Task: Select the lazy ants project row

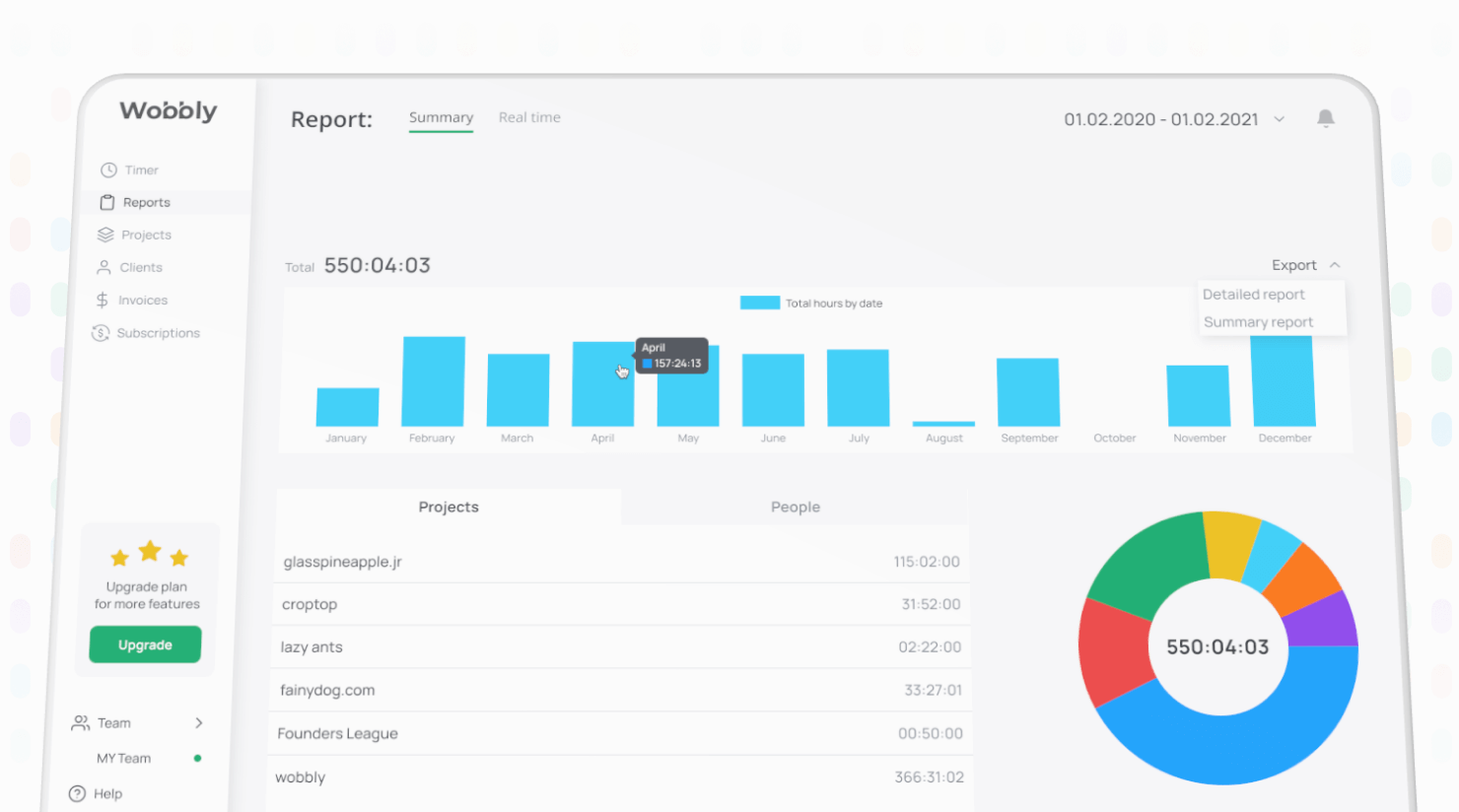Action: 621,647
